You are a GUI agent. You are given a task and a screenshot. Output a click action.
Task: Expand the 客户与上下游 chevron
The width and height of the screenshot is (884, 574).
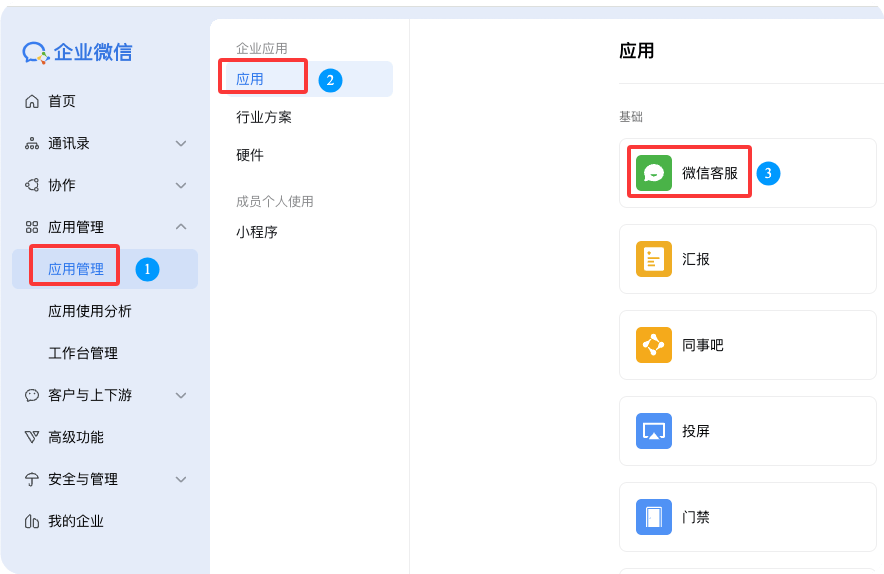181,395
